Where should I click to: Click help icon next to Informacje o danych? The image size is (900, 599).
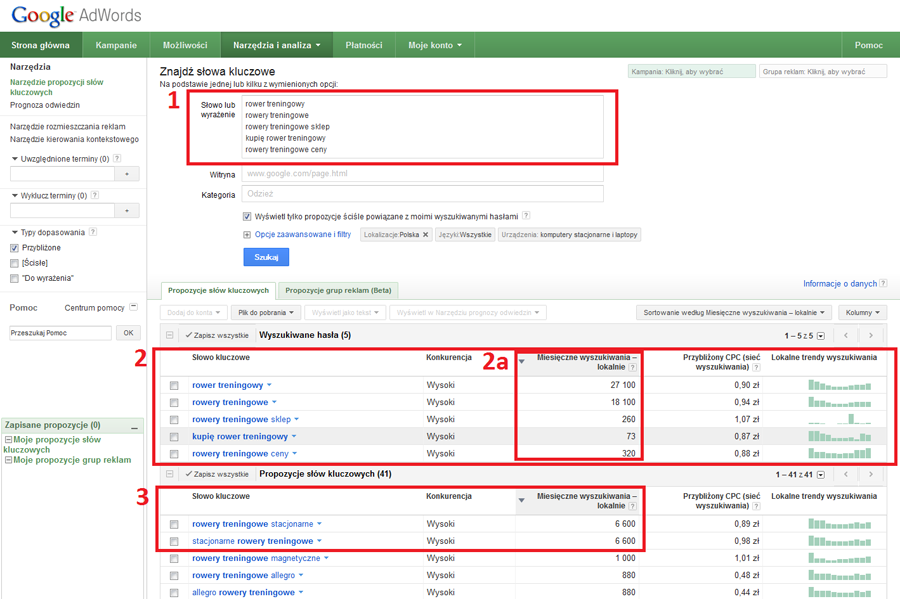884,285
